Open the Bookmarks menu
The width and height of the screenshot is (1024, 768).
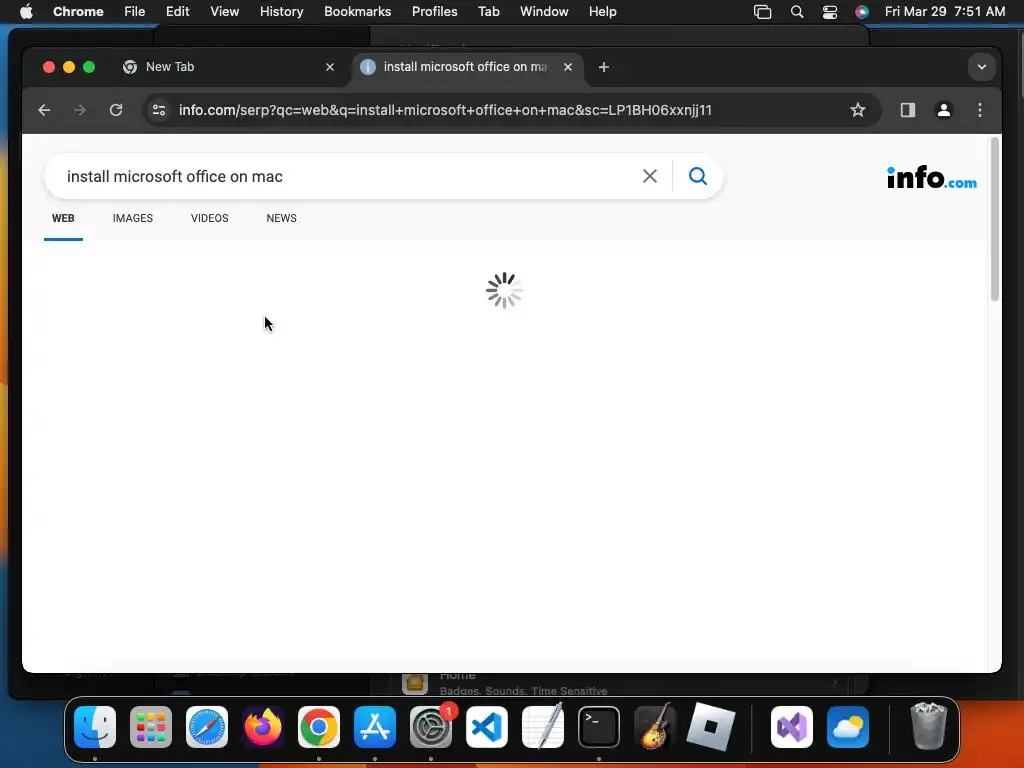coord(358,12)
